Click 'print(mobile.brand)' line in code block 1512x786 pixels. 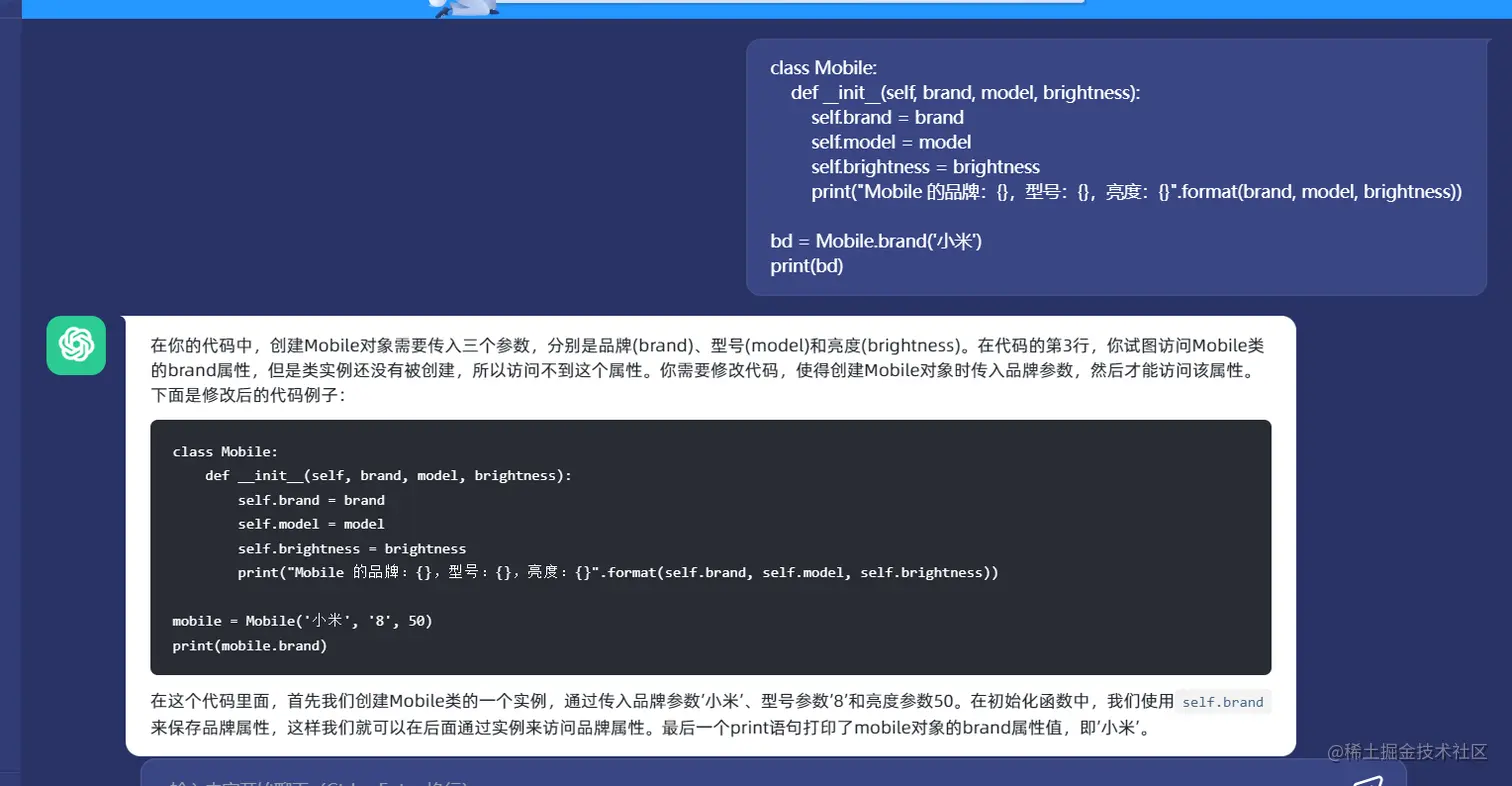[x=250, y=645]
